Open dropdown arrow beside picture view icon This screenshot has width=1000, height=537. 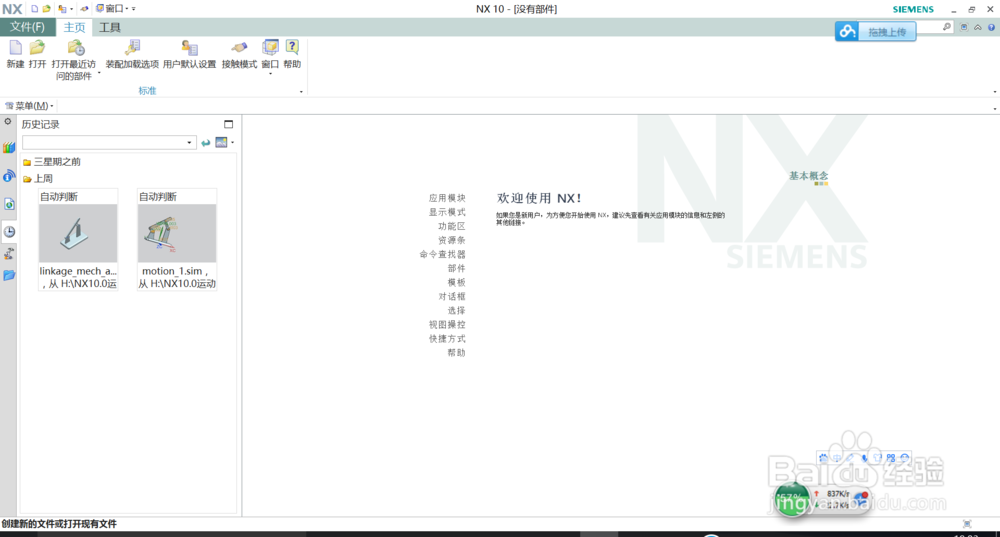pos(232,142)
